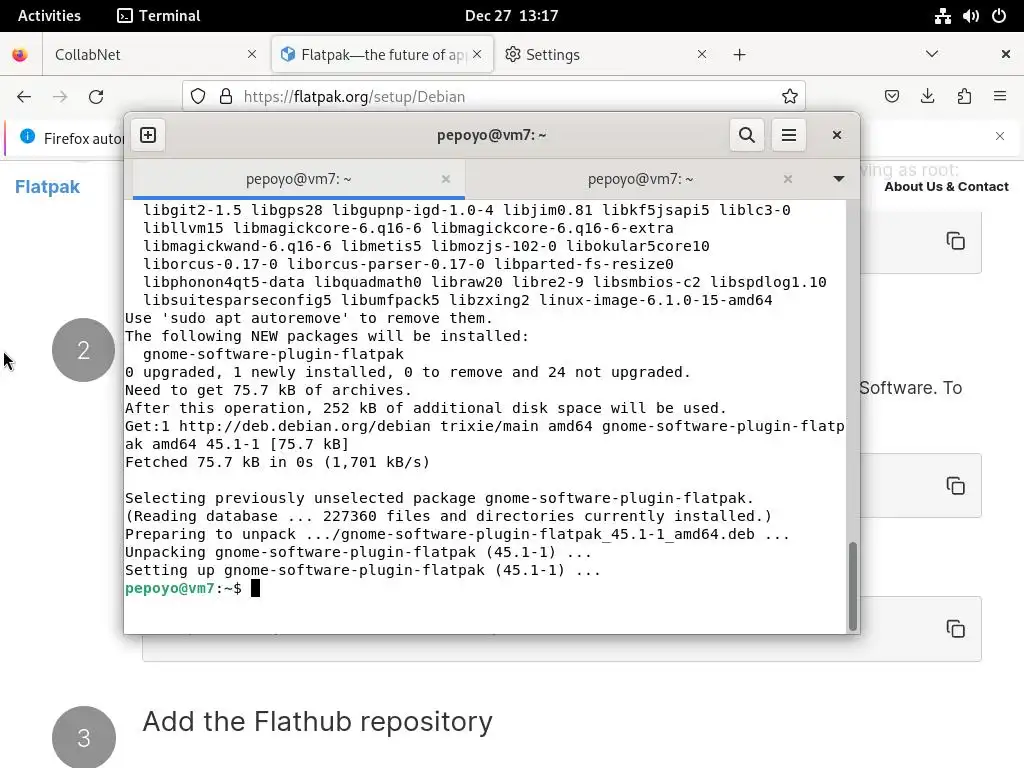The image size is (1024, 768).
Task: Close the Firefox window
Action: pyautogui.click(x=1006, y=54)
